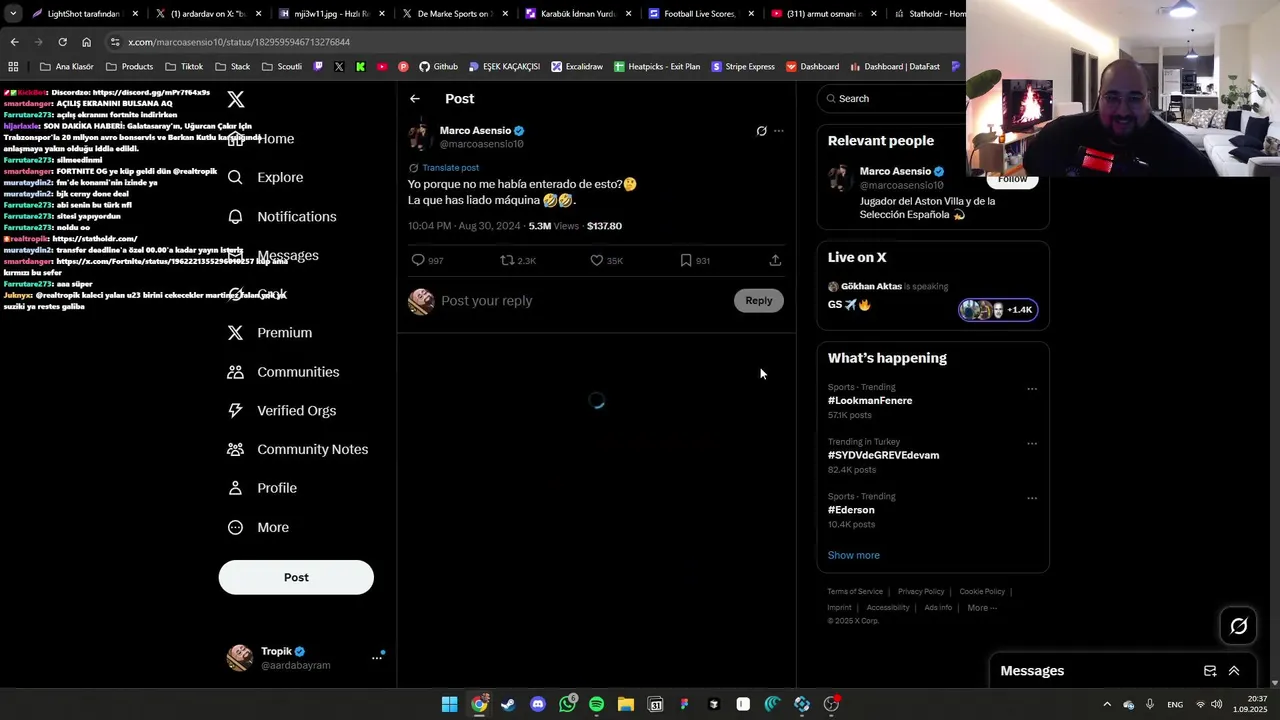Open the #Ederson trend
This screenshot has width=1280, height=720.
tap(851, 510)
